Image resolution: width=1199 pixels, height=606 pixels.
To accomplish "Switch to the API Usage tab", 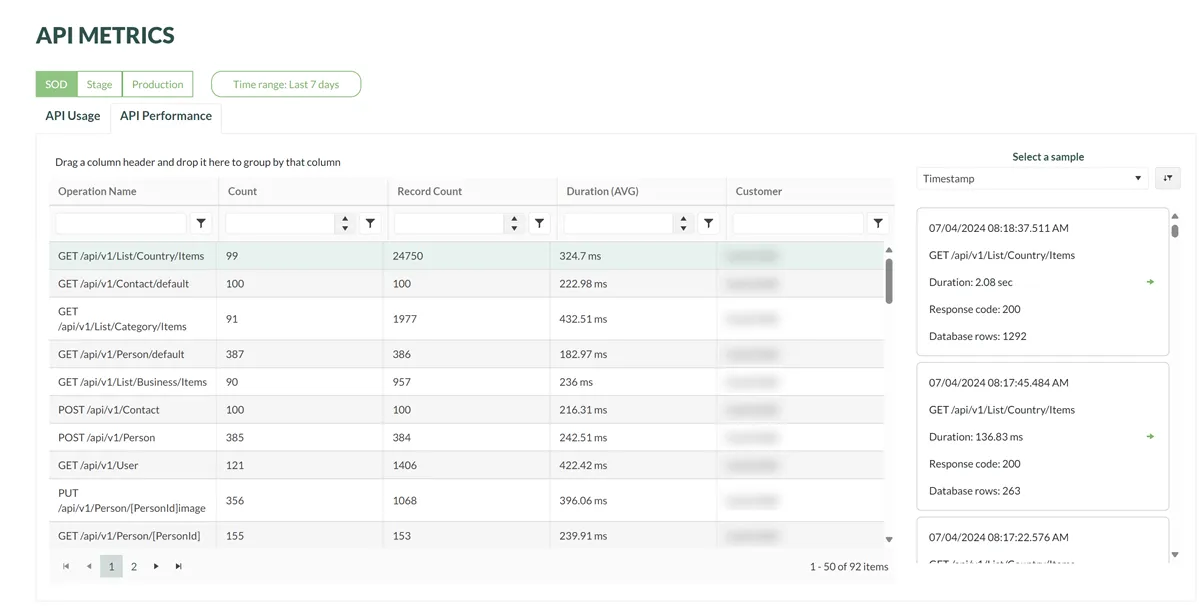I will 73,116.
